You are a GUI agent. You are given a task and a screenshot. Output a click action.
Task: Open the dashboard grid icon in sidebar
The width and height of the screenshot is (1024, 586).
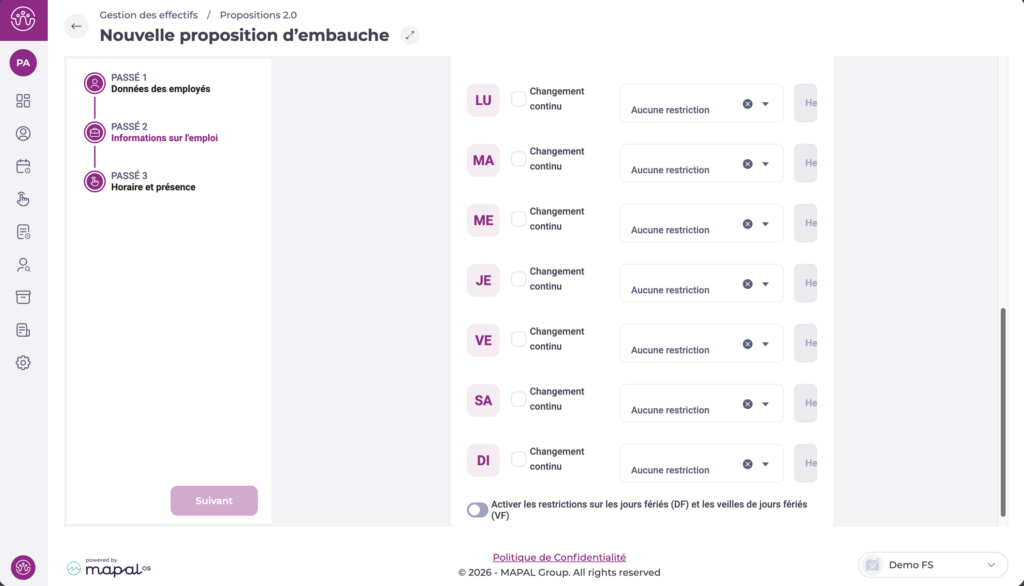click(23, 101)
